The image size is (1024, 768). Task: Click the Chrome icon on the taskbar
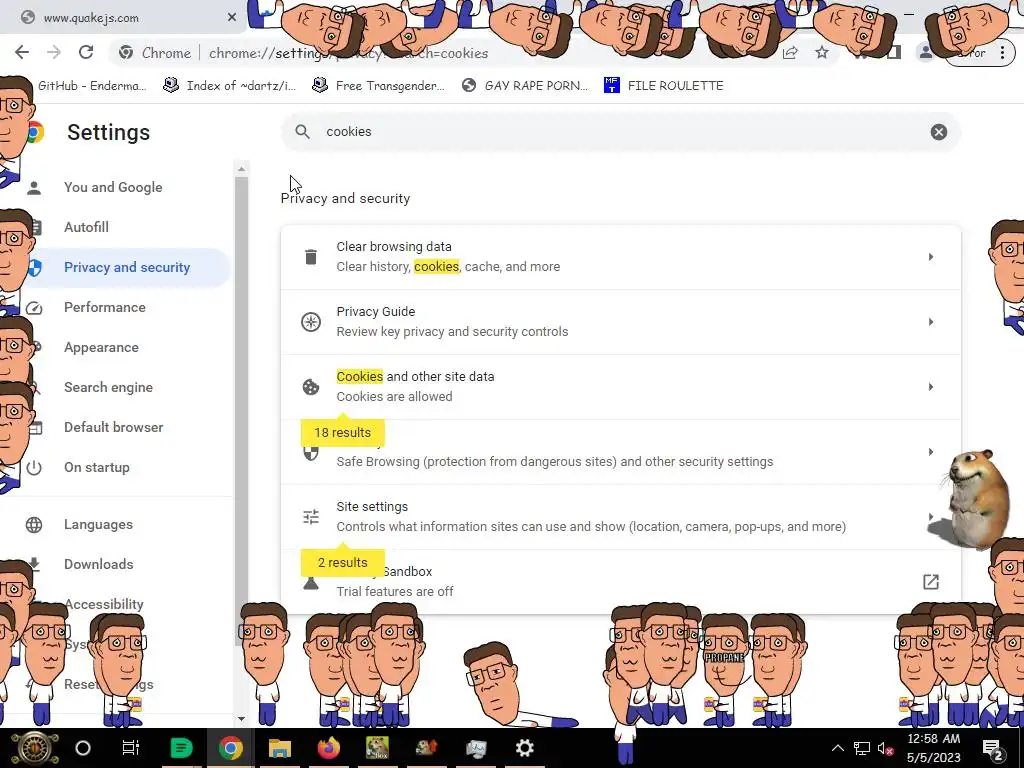[230, 748]
